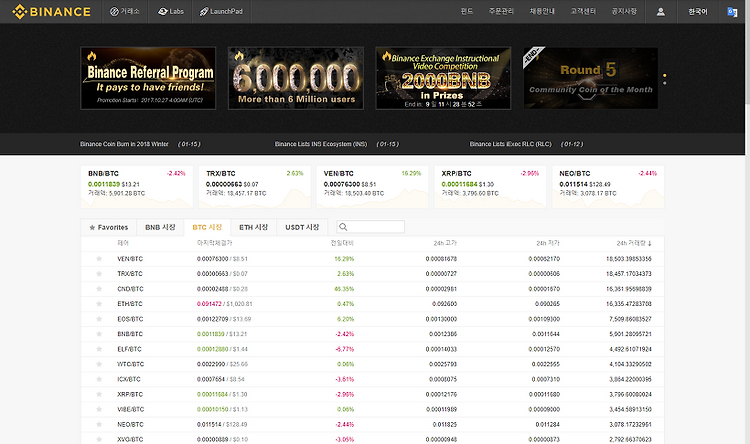Screen dimensions: 750x444
Task: Open LaunchPad link
Action: tap(221, 11)
